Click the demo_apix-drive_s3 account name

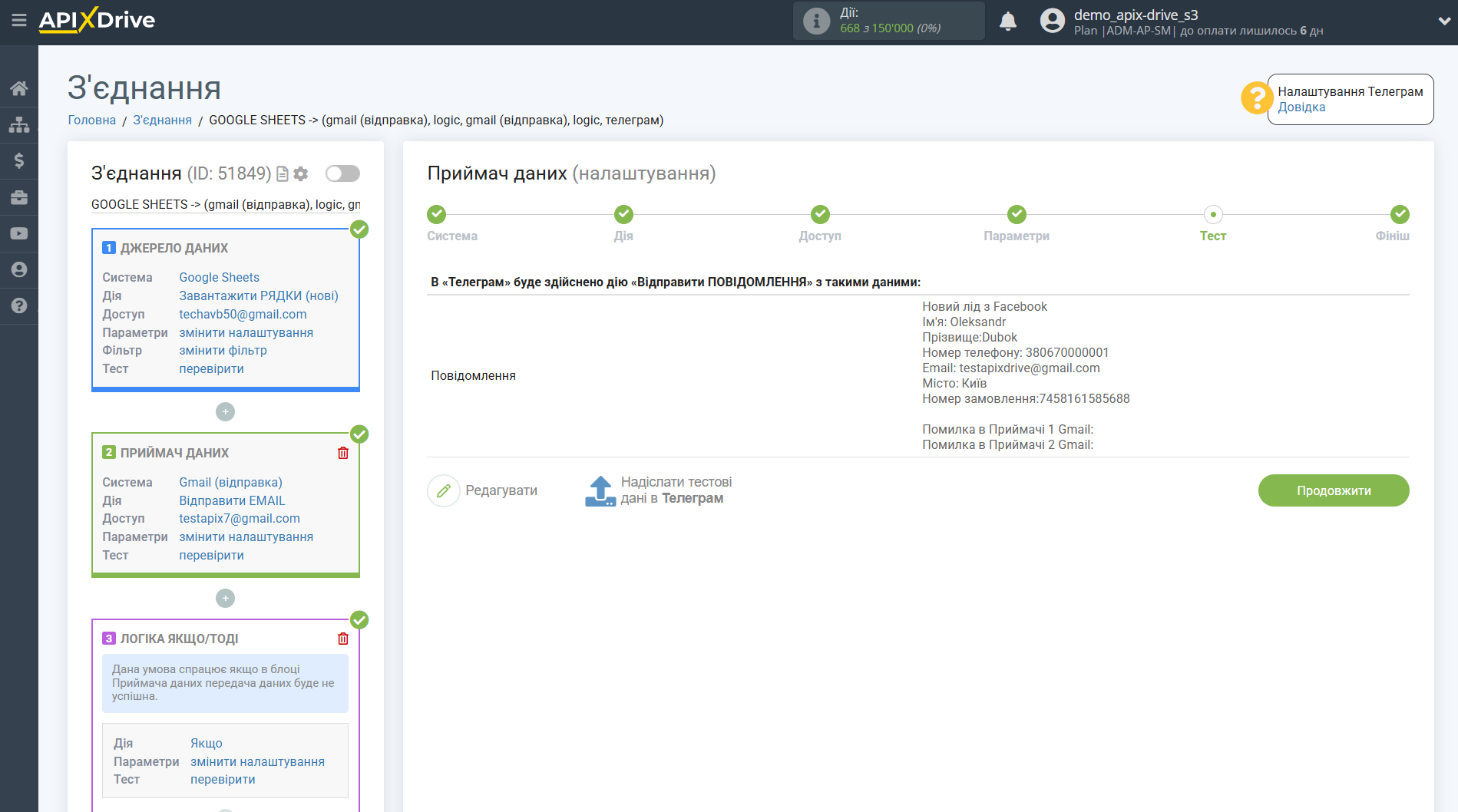click(1136, 15)
